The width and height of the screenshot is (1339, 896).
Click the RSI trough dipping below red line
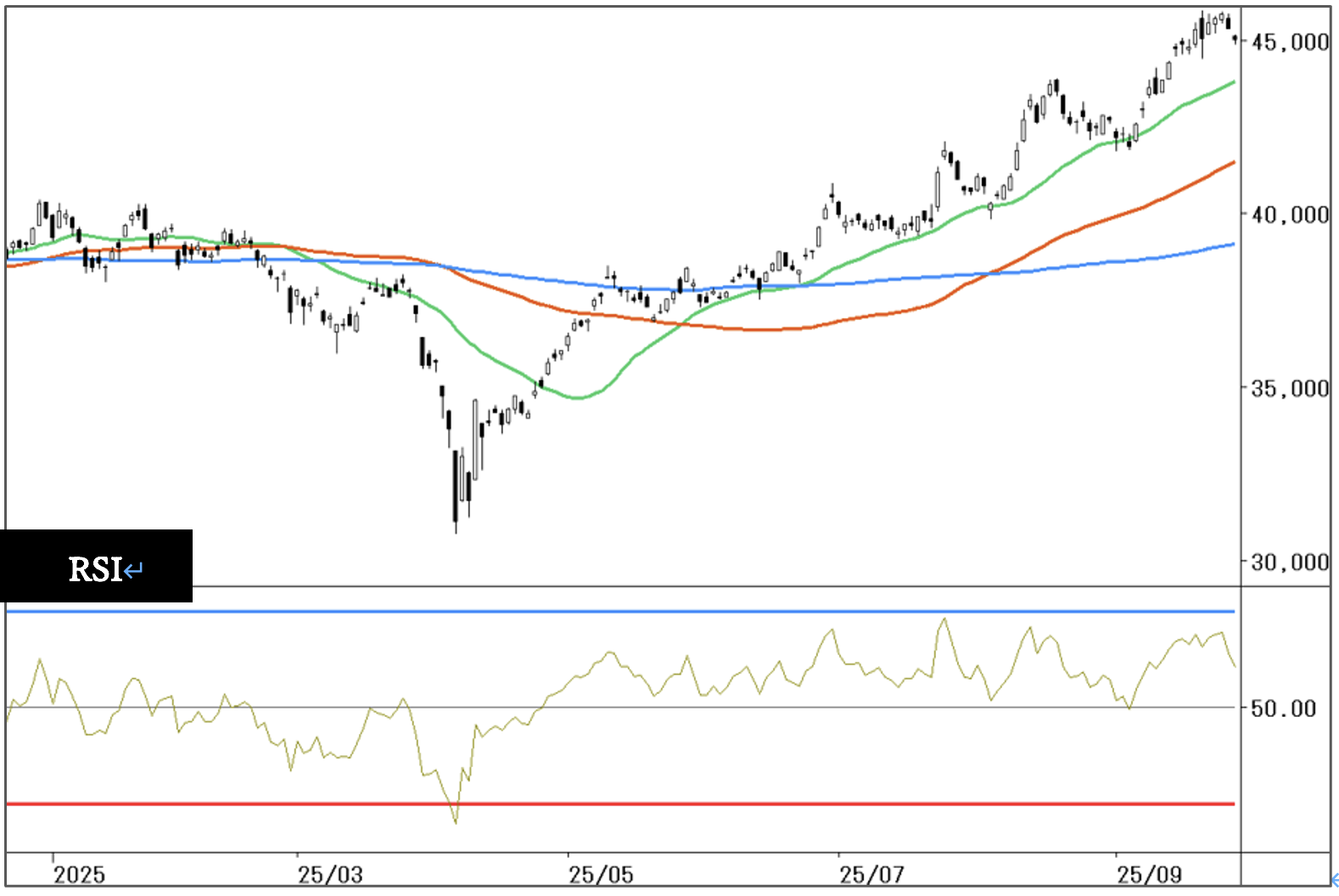456,820
